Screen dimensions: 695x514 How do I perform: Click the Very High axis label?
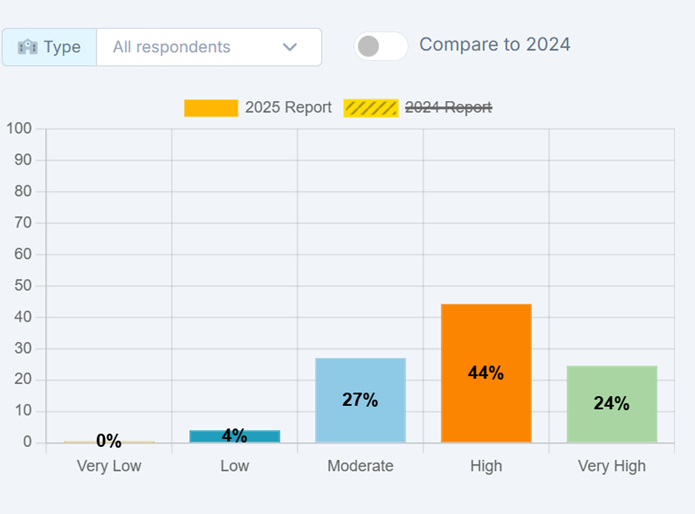pyautogui.click(x=612, y=466)
